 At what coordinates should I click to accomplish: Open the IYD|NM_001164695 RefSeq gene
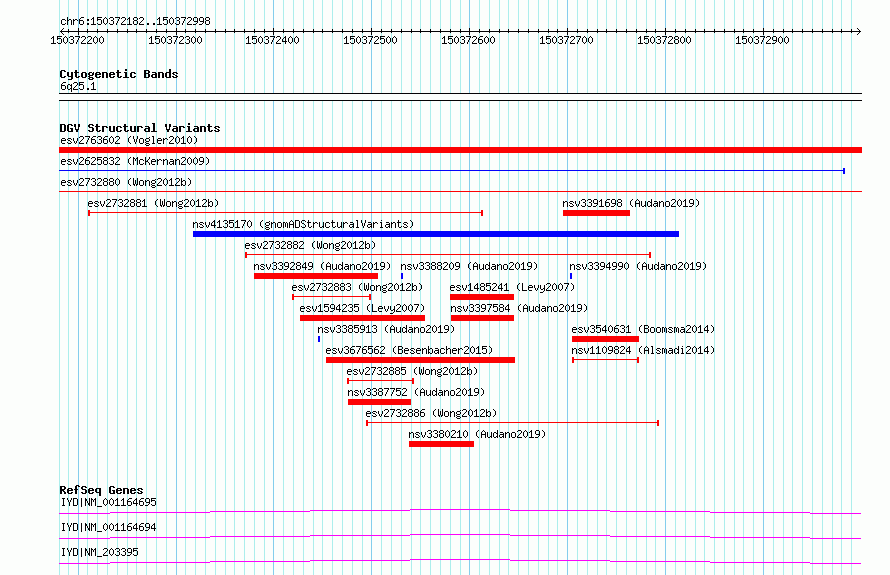pyautogui.click(x=108, y=502)
